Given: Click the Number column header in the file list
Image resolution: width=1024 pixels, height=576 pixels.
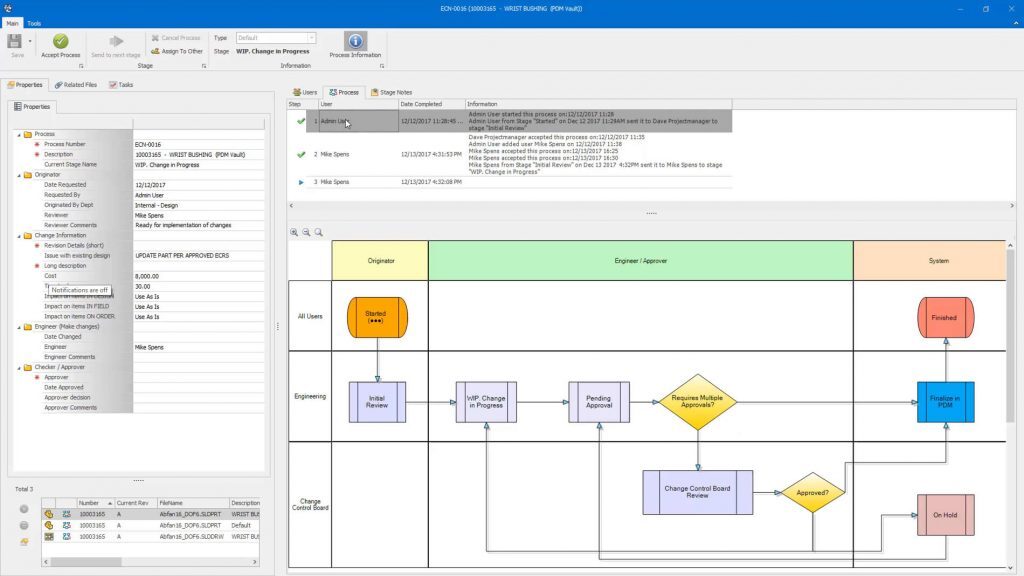Looking at the screenshot, I should [88, 503].
